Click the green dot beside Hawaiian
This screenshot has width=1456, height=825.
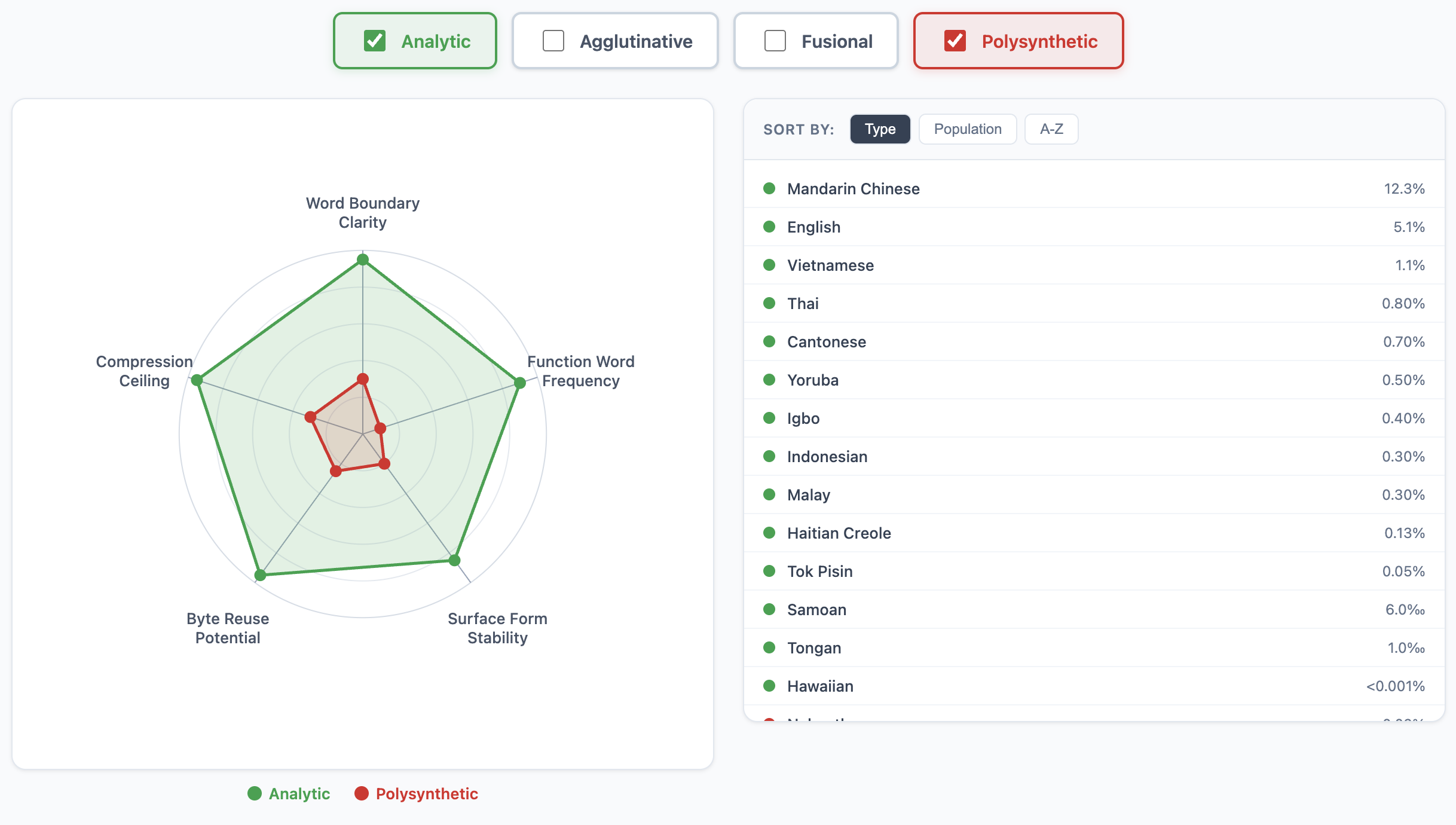[x=769, y=686]
